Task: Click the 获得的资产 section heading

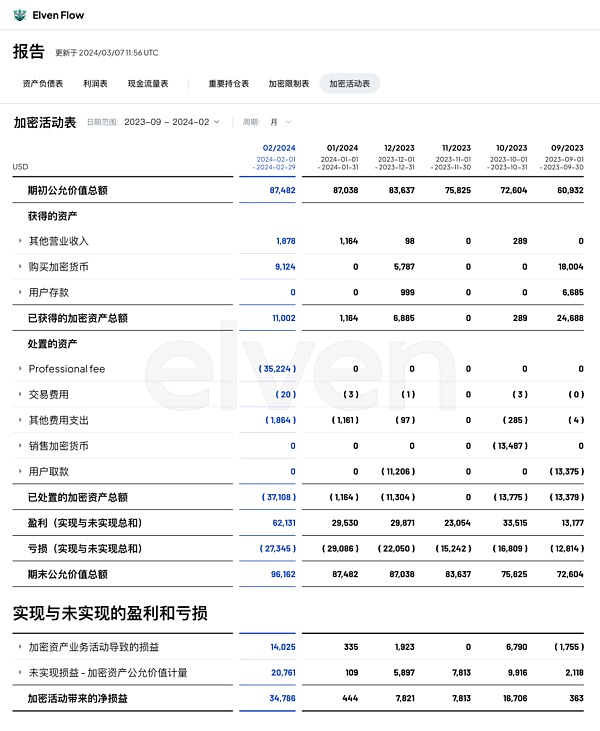Action: pos(52,216)
